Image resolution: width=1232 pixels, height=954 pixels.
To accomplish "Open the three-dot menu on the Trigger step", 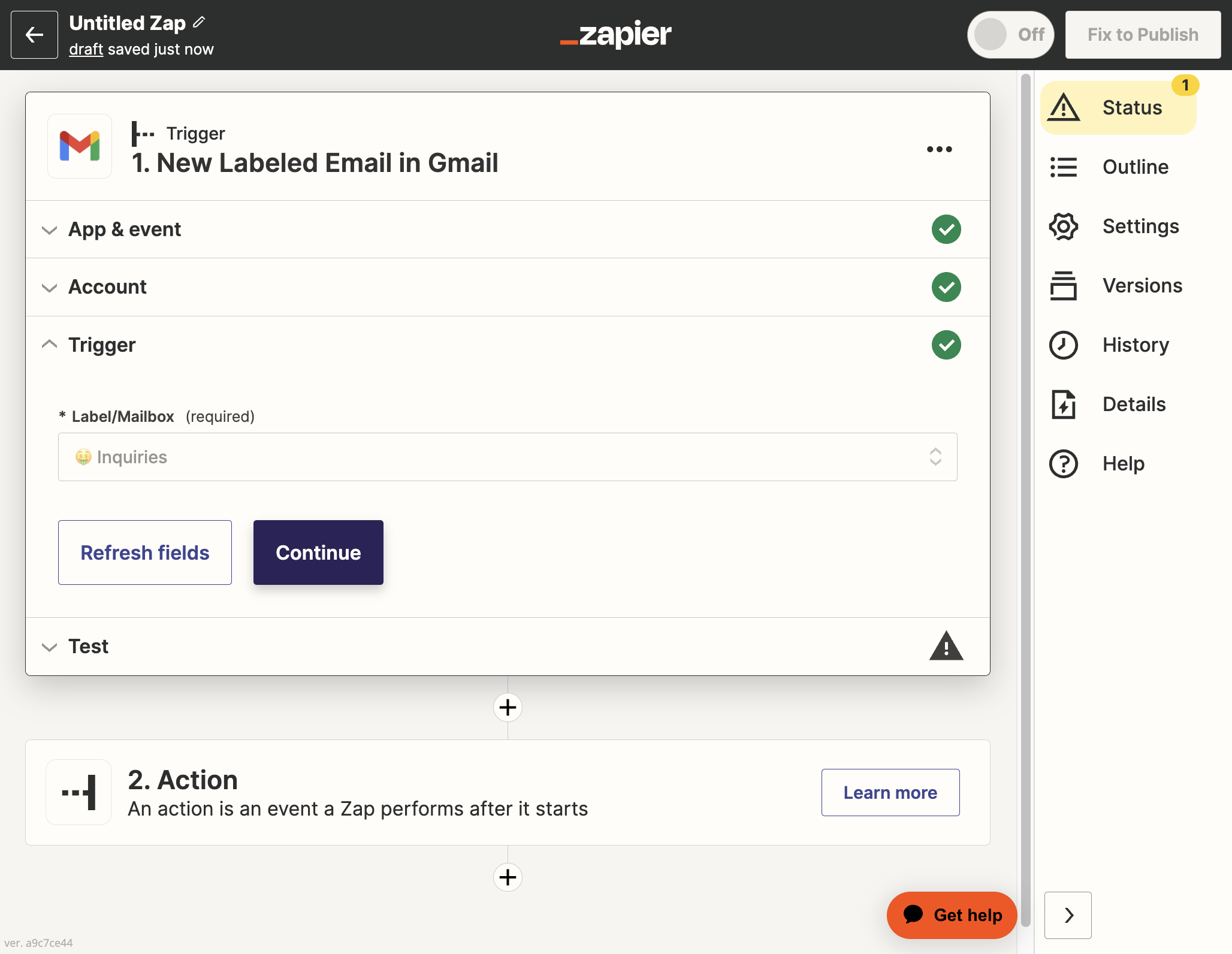I will point(939,149).
